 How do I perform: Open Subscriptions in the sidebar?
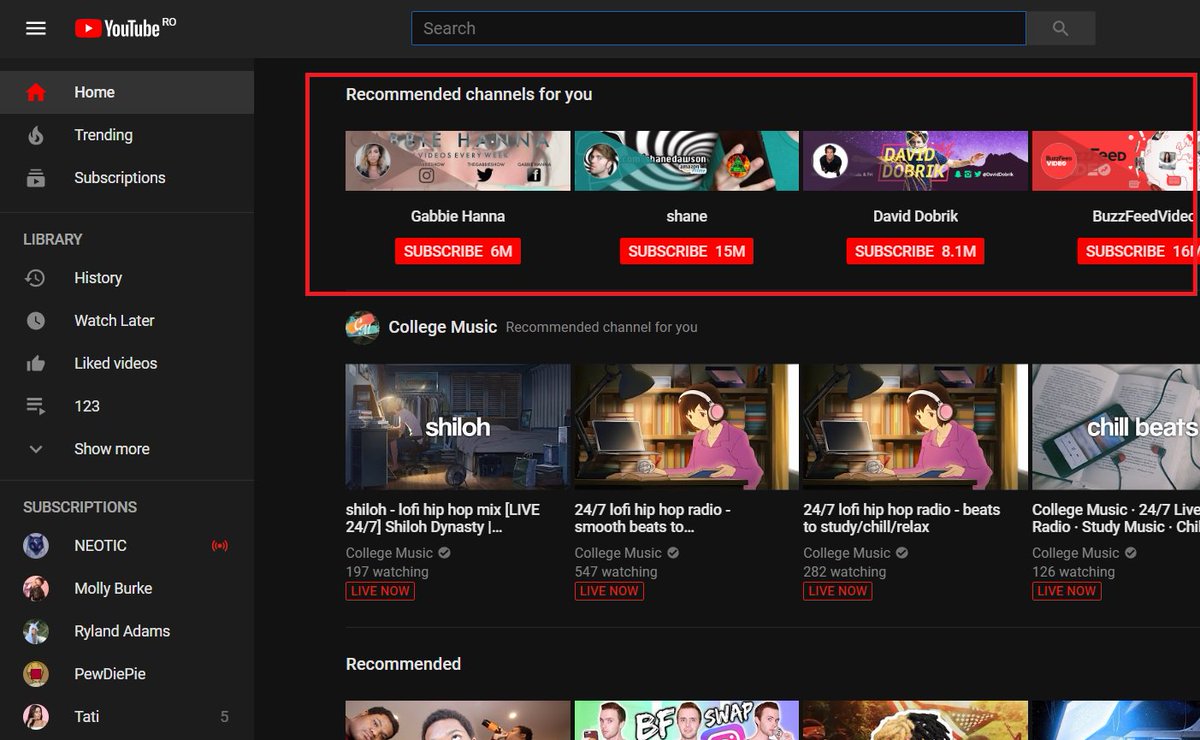[127, 178]
